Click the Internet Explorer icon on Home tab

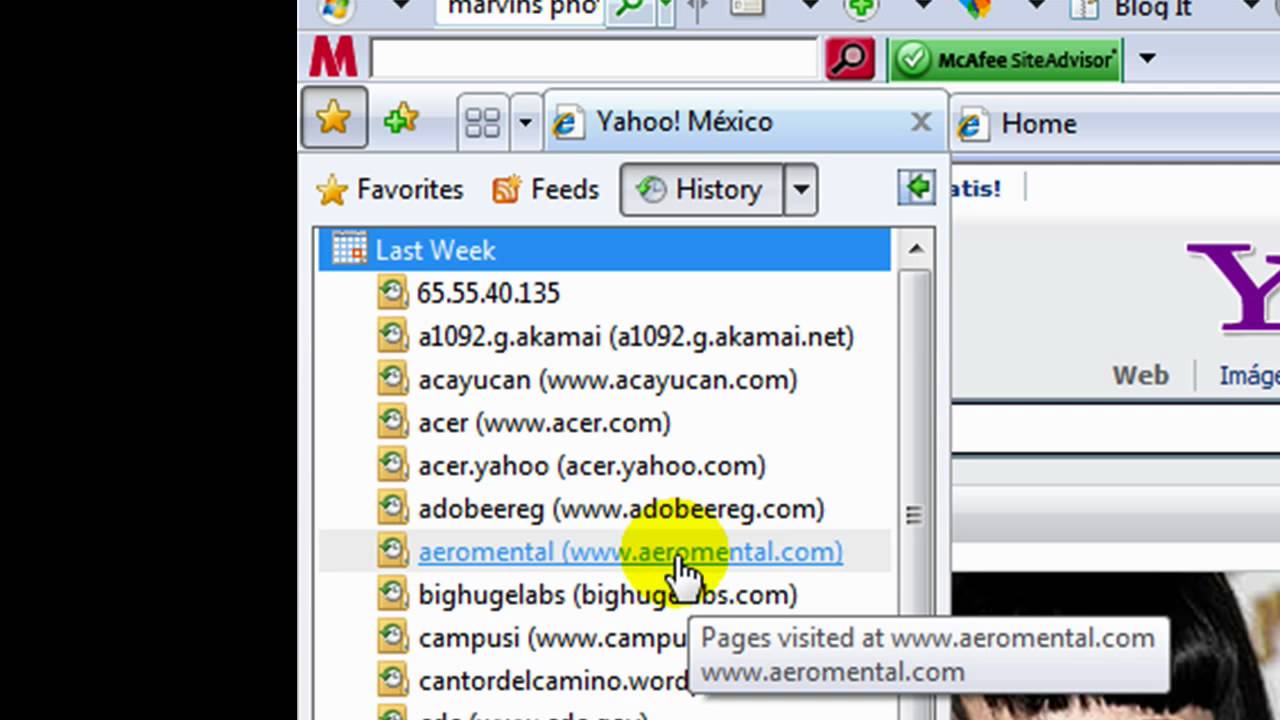972,124
